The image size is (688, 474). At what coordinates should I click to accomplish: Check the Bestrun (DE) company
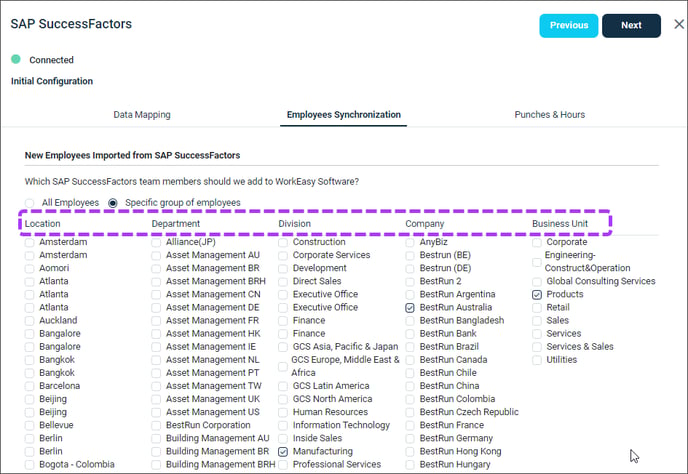coord(410,268)
